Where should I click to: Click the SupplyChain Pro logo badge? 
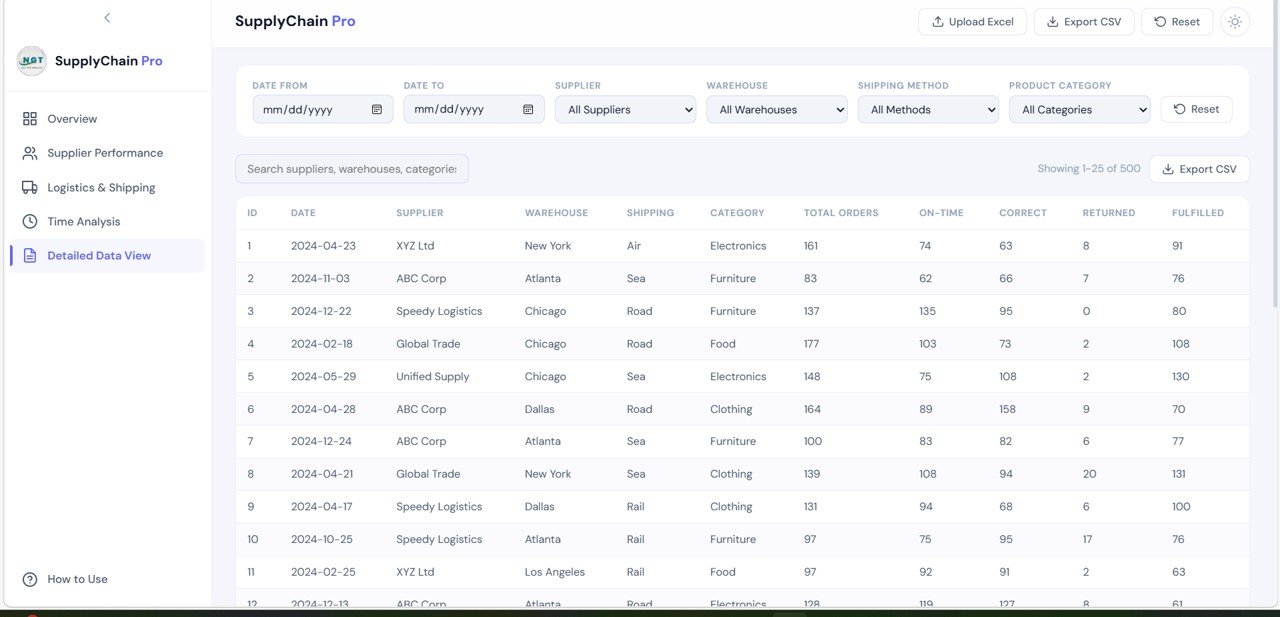(x=31, y=60)
